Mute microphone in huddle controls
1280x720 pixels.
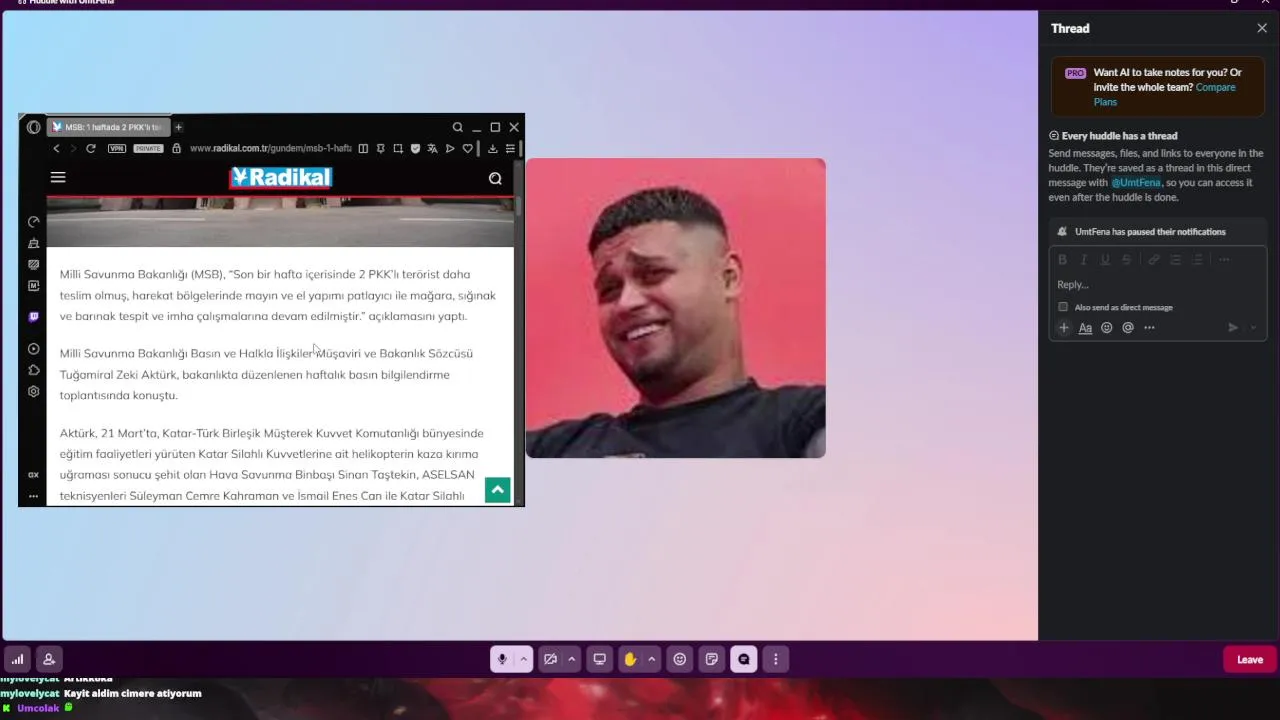[x=502, y=659]
